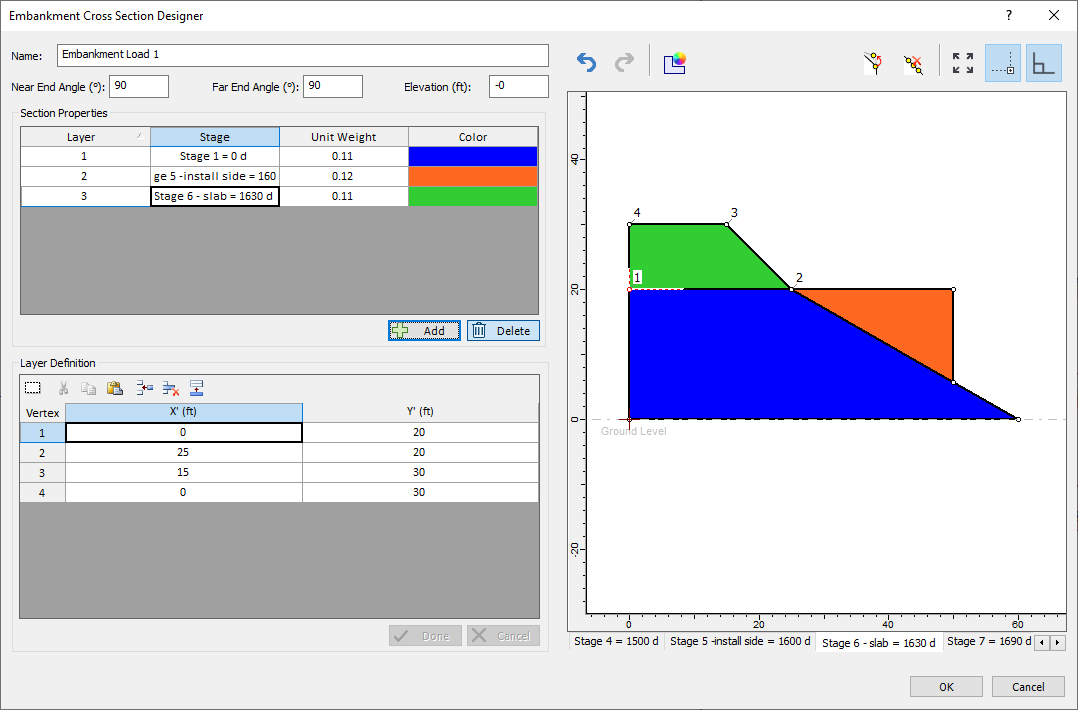Select the add vertex tool
The height and width of the screenshot is (710, 1078).
coord(872,62)
